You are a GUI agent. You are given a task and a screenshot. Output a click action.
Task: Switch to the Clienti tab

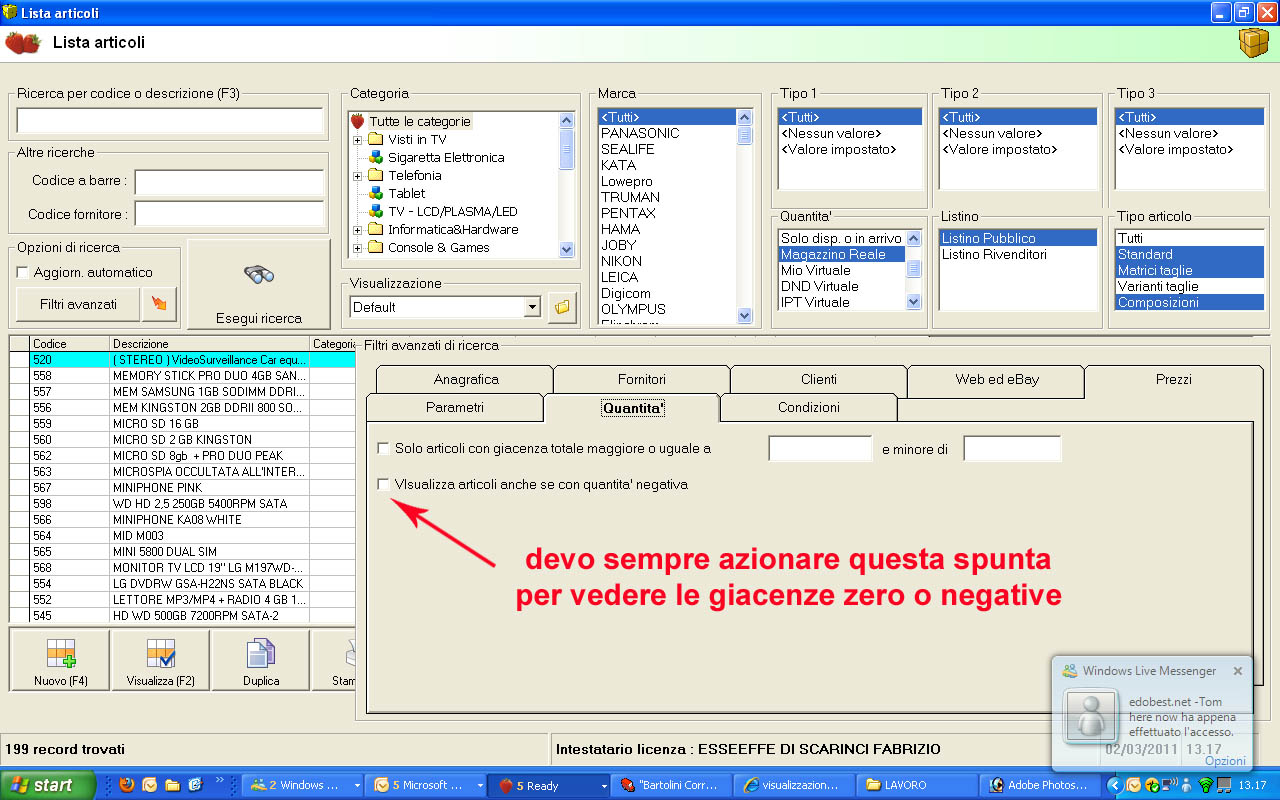point(819,380)
